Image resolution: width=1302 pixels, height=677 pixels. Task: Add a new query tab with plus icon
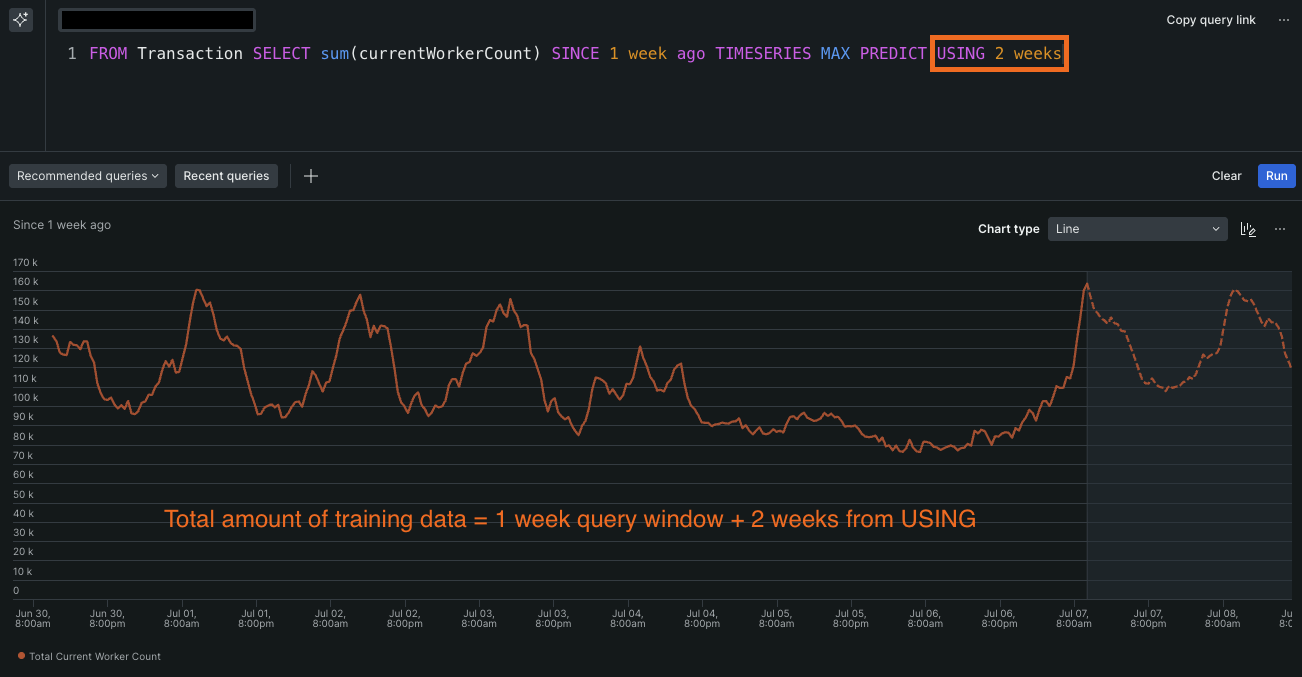(311, 176)
